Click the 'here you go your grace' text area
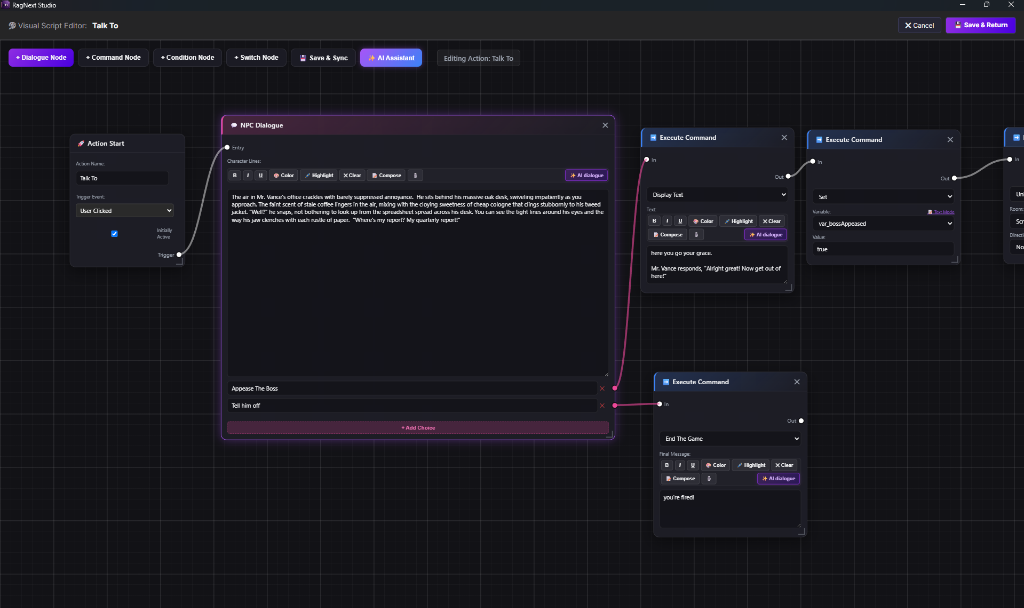 tap(717, 264)
